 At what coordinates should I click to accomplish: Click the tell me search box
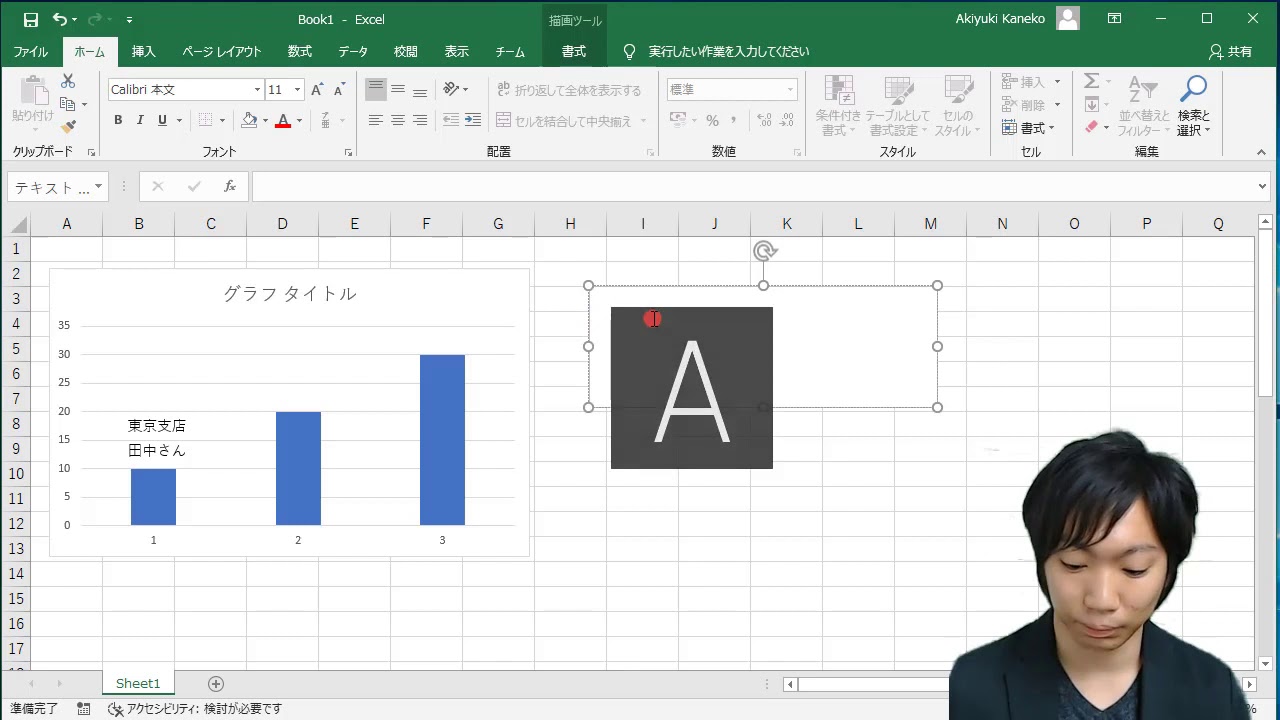[729, 52]
